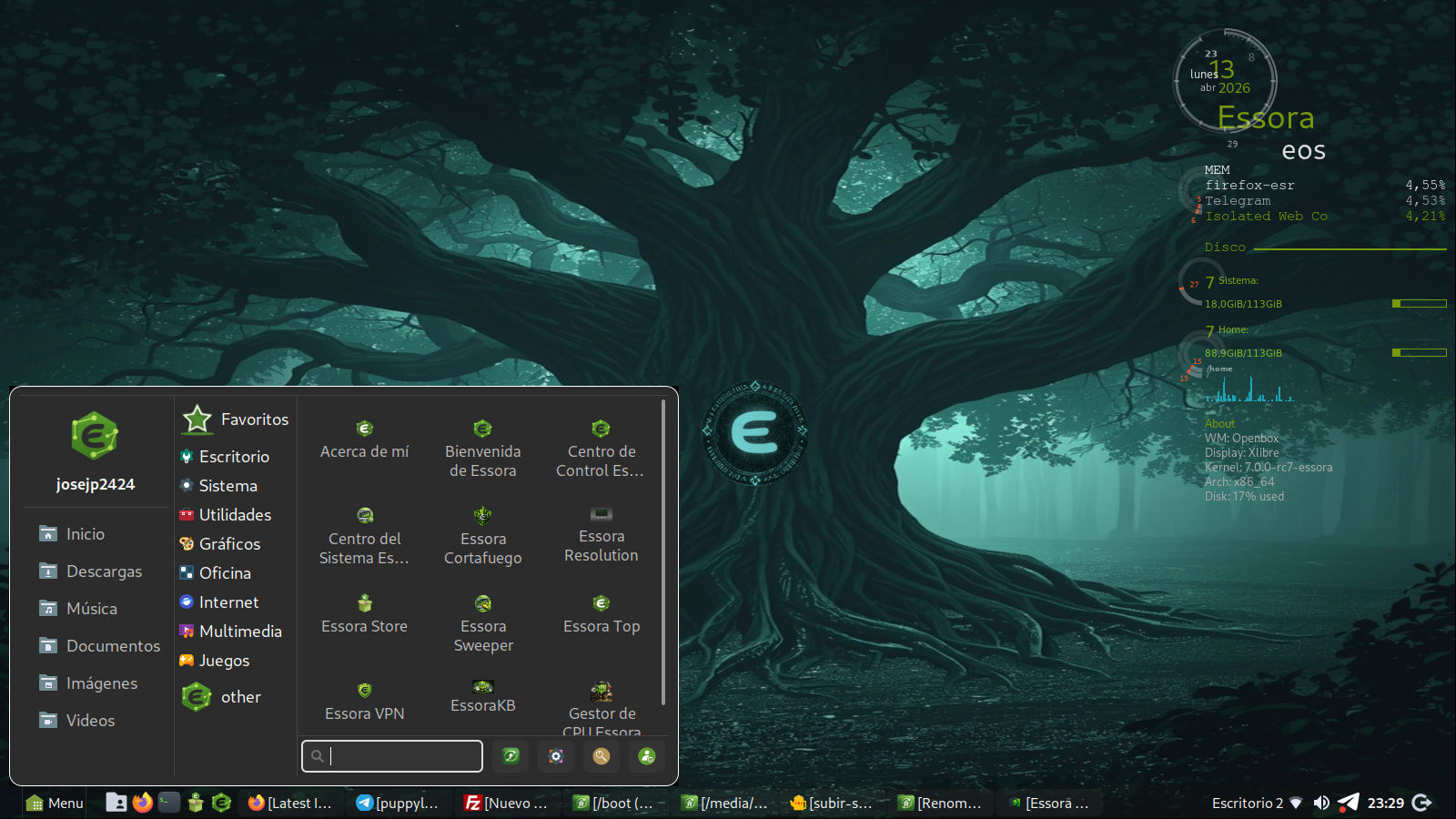Launch Bienvenida de Essora
The image size is (1456, 819).
pyautogui.click(x=482, y=450)
